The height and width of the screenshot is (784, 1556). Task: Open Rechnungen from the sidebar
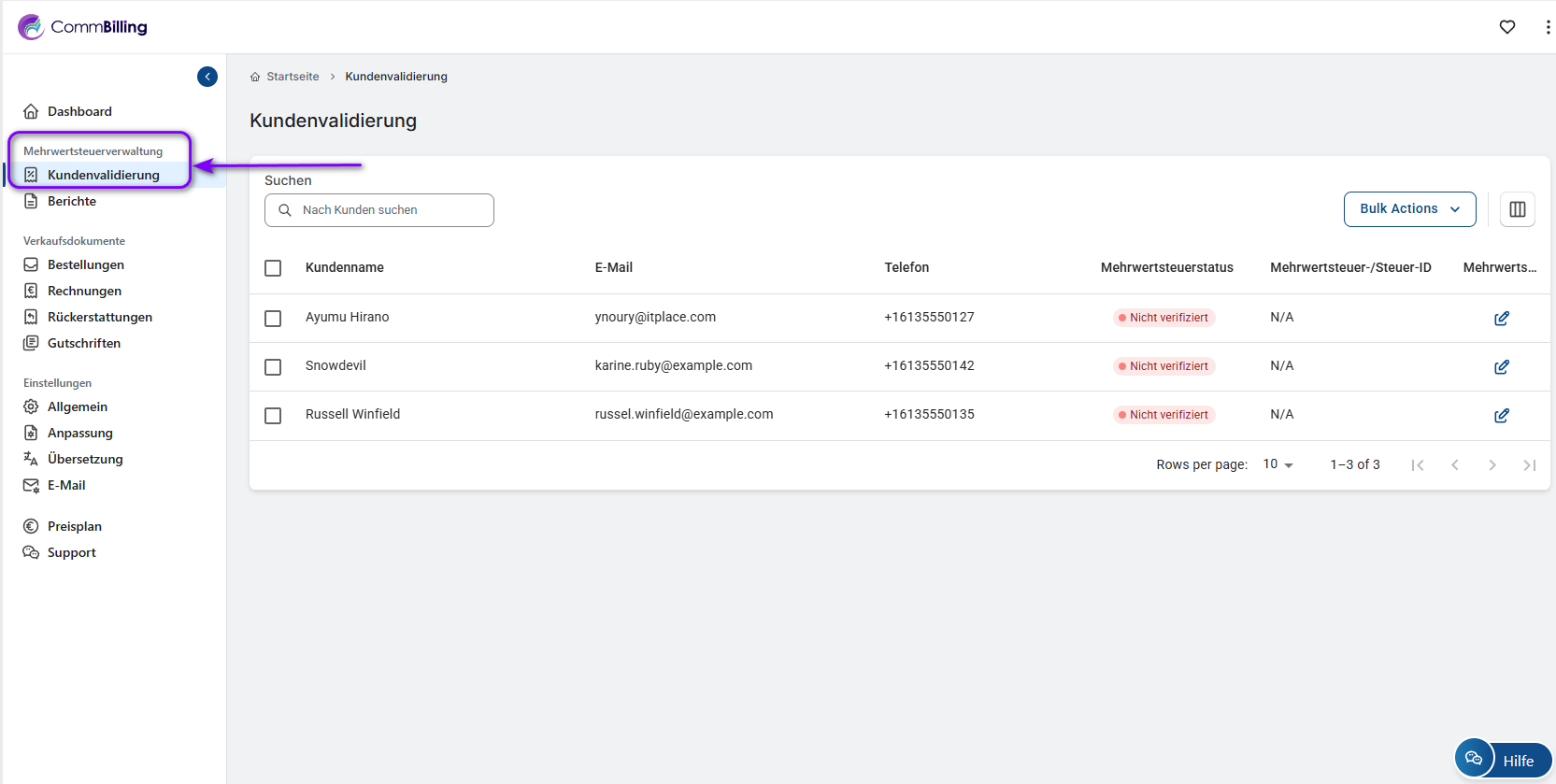pos(84,291)
